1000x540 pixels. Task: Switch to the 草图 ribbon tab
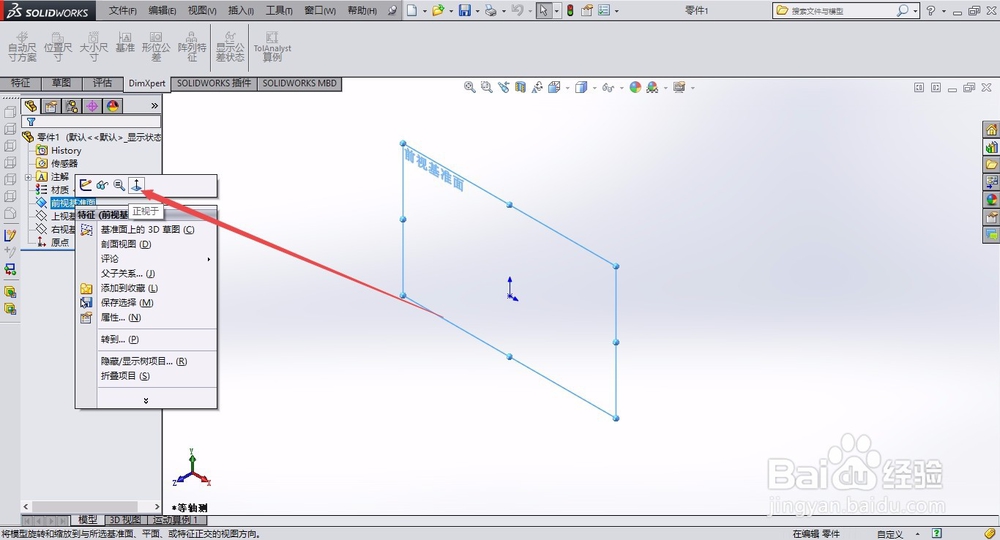pyautogui.click(x=61, y=83)
